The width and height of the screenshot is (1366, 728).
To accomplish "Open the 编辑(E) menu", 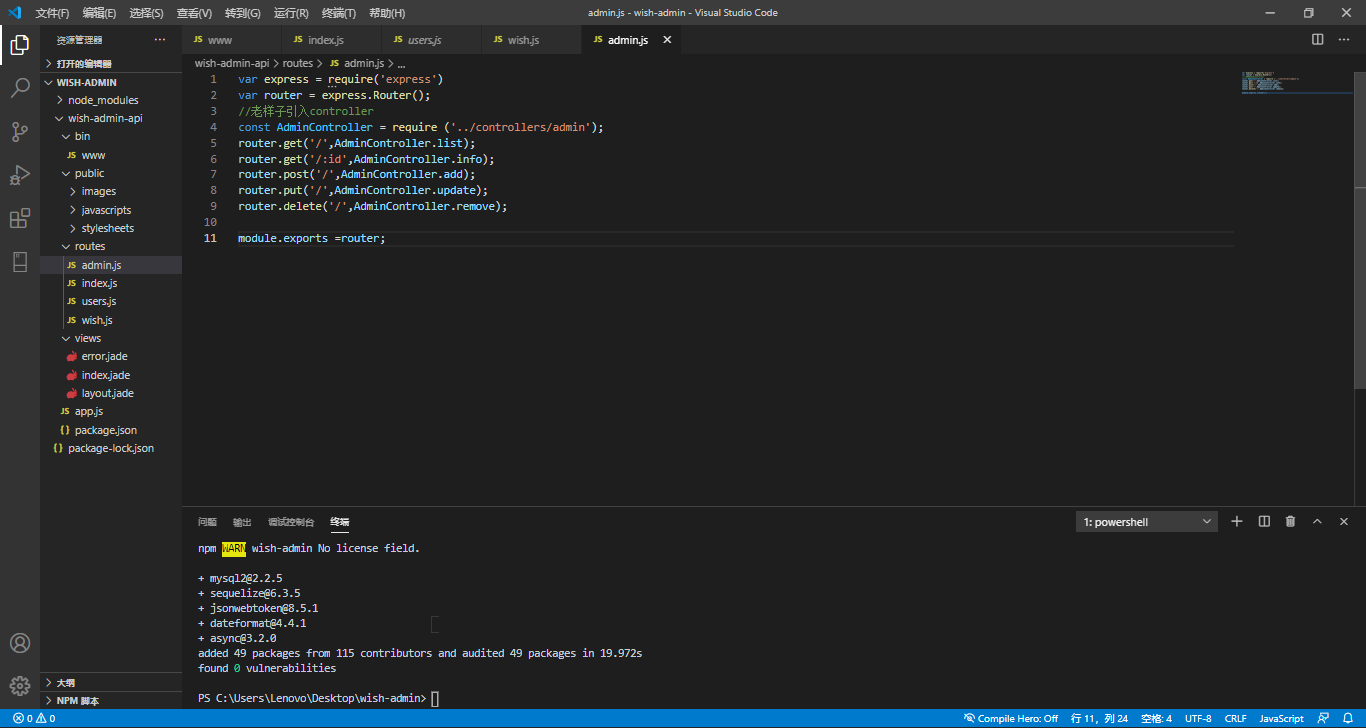I will point(99,13).
